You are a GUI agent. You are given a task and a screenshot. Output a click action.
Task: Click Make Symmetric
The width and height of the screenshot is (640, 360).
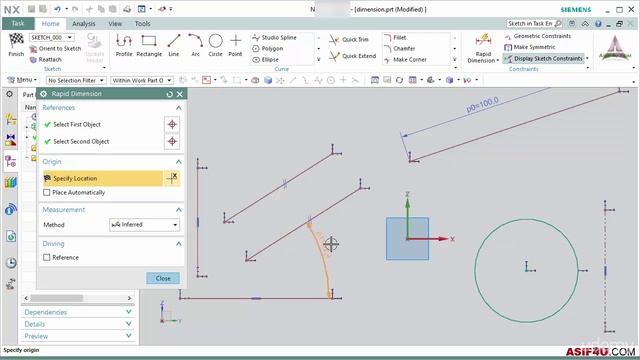click(x=530, y=47)
